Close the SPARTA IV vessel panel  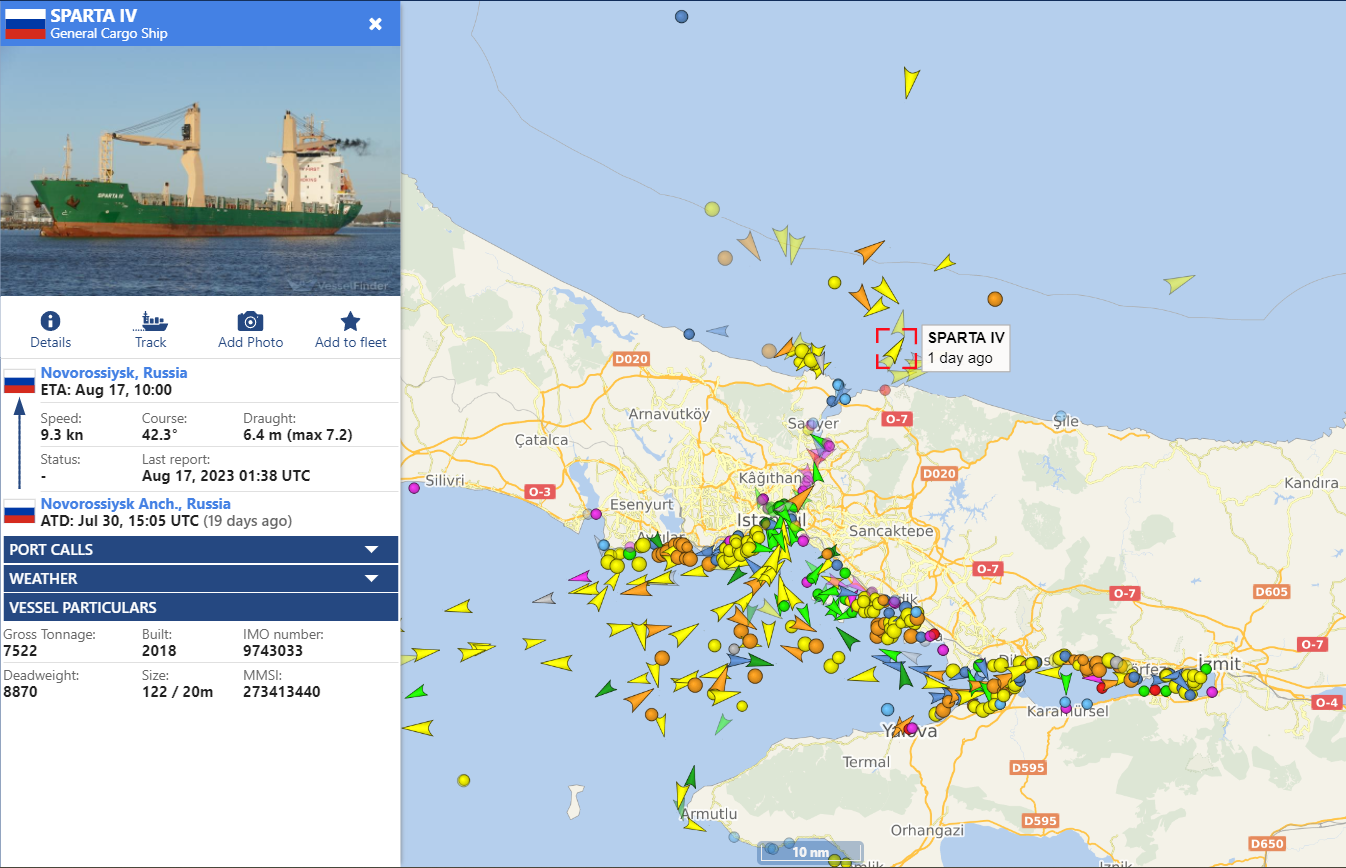(x=375, y=24)
